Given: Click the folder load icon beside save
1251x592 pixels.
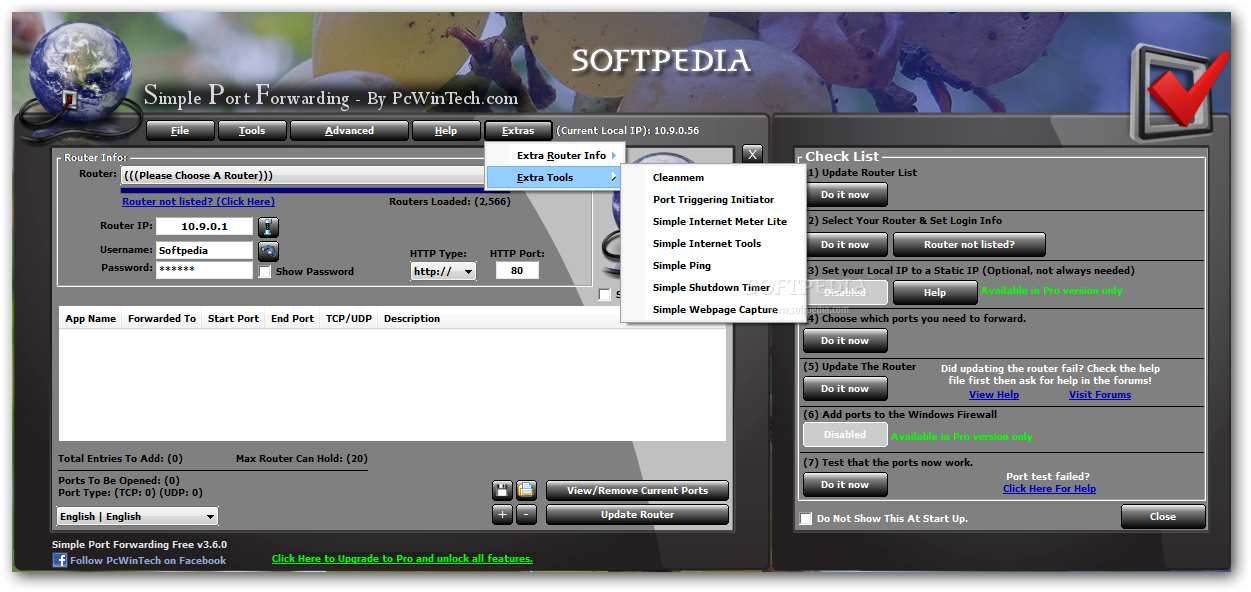Looking at the screenshot, I should (x=526, y=490).
